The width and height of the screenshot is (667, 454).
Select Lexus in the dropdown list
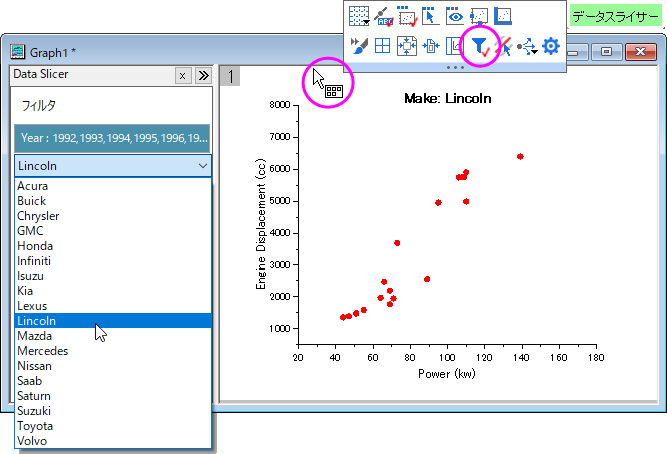click(113, 306)
